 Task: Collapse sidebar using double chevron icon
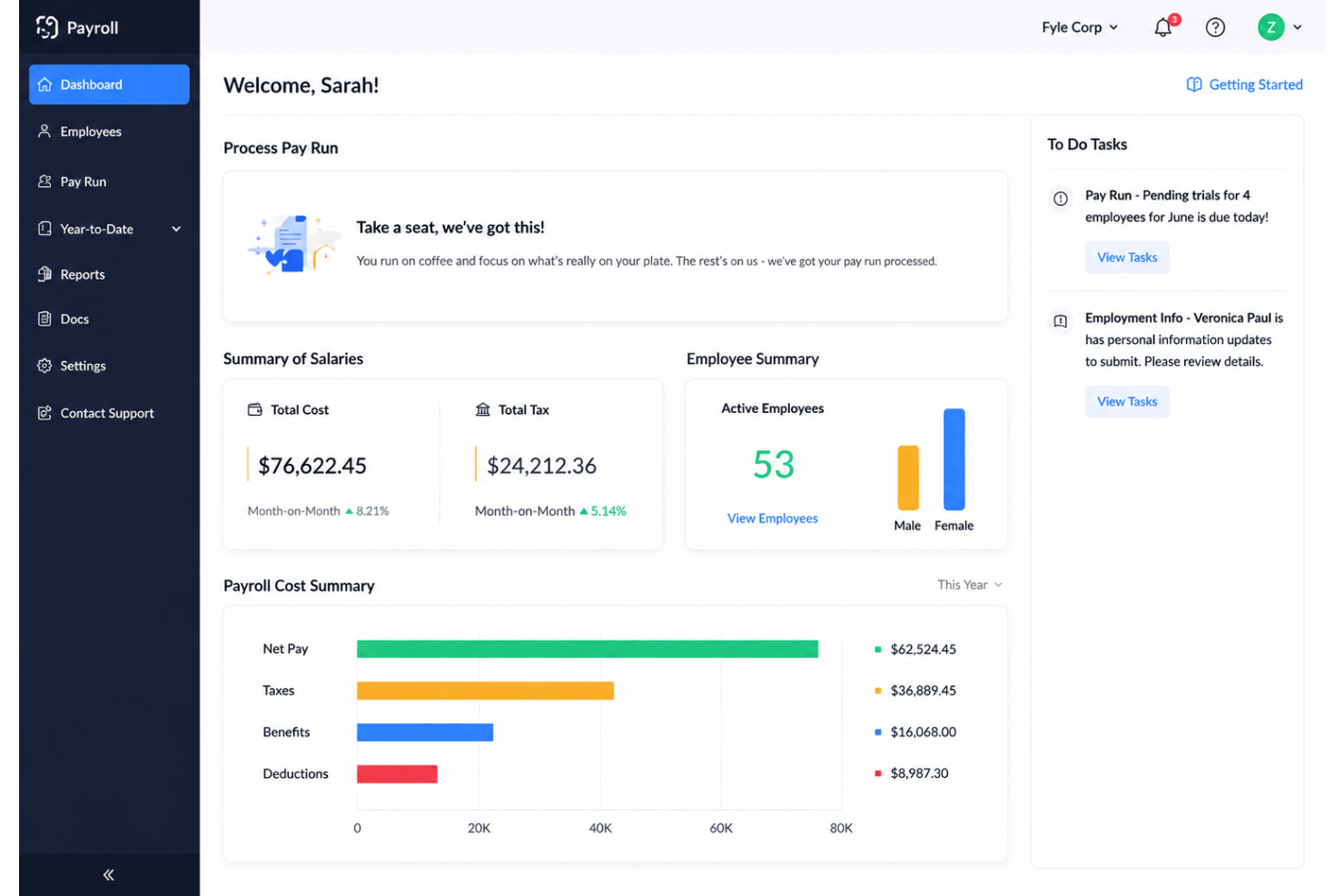pos(109,875)
